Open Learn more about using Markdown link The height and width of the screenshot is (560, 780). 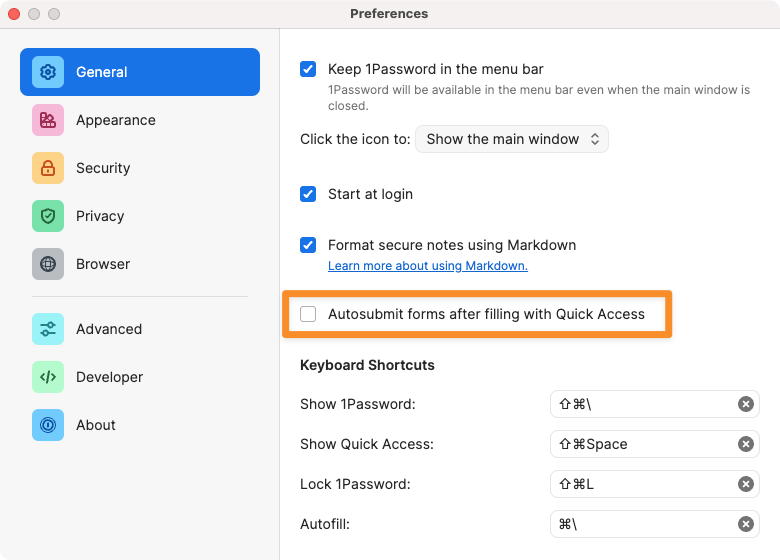point(427,266)
